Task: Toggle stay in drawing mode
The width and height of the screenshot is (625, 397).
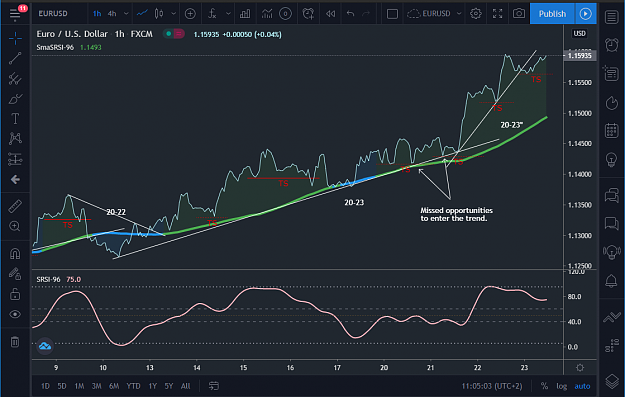Action: (x=15, y=274)
